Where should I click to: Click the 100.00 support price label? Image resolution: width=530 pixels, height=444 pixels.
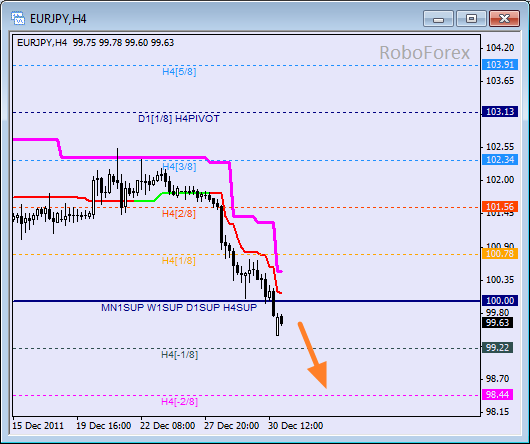(x=500, y=300)
